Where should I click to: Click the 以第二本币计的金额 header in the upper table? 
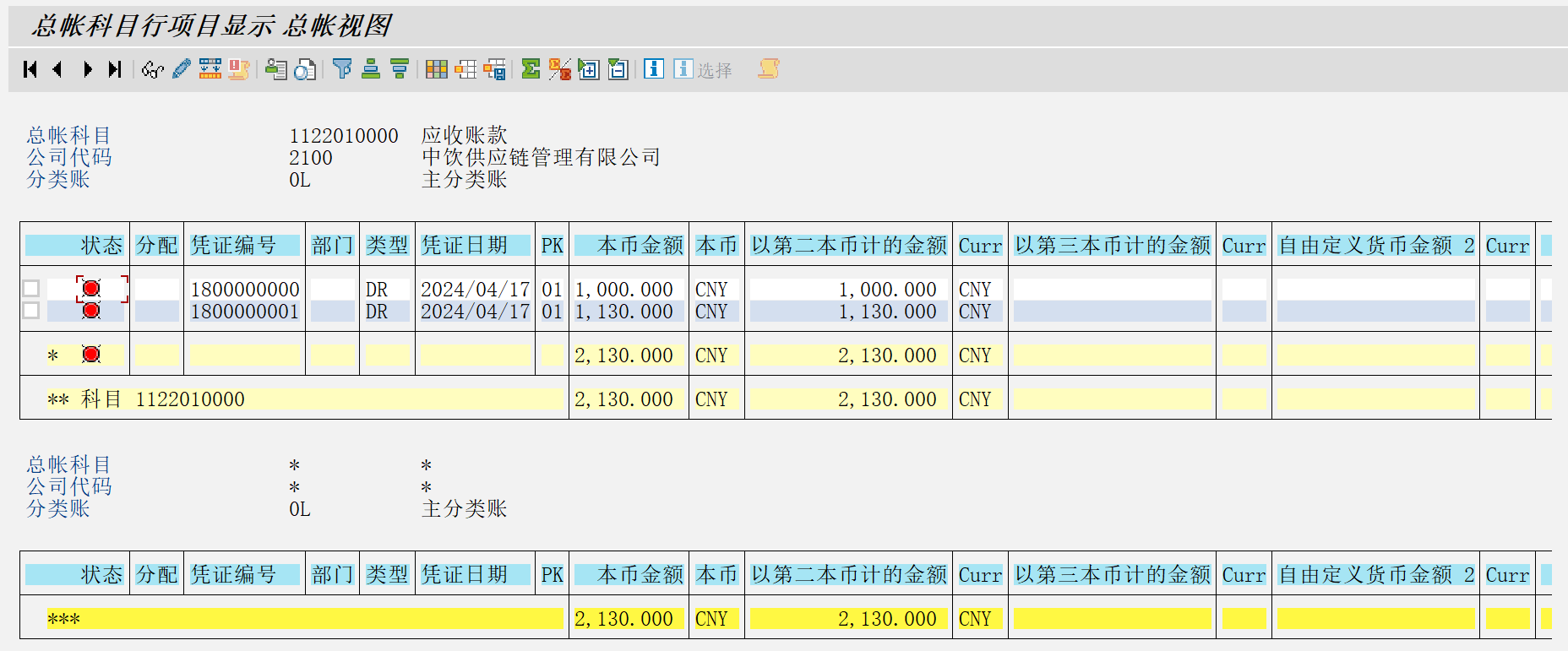click(849, 246)
